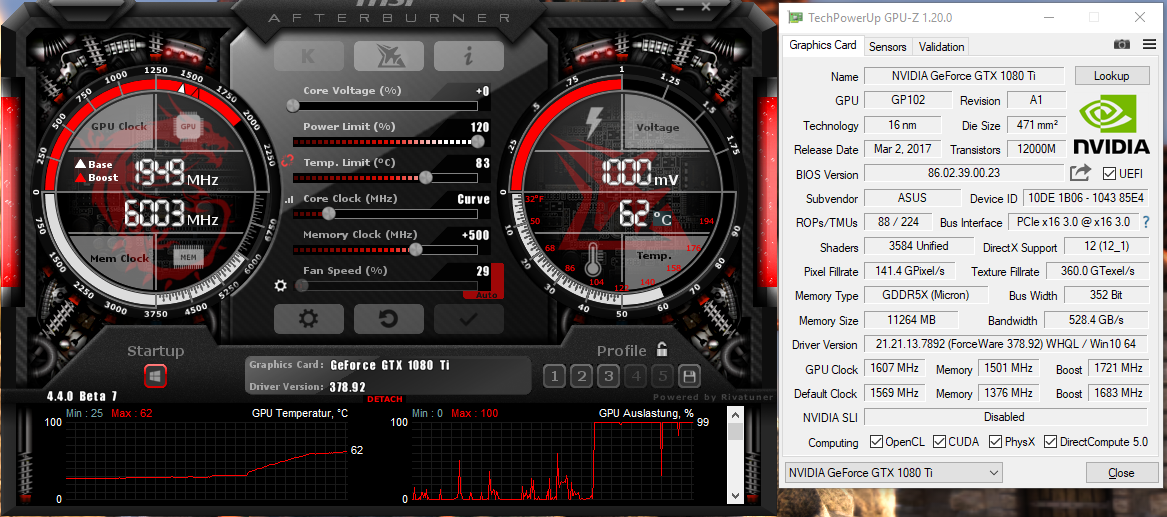Save profile with the floppy disk icon

688,376
